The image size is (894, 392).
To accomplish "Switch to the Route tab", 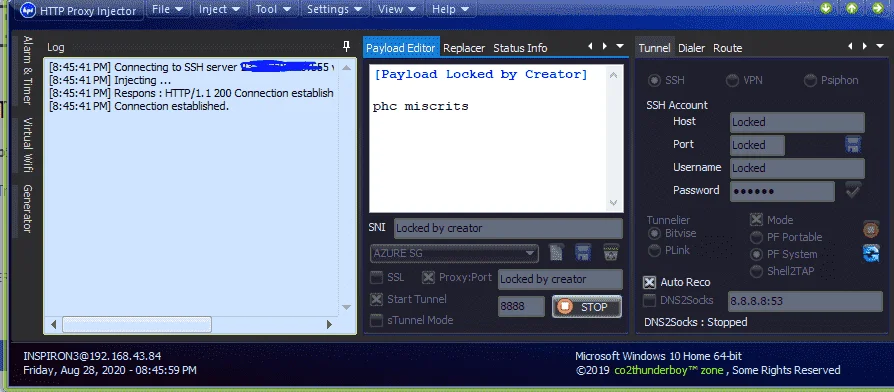I will pos(728,48).
